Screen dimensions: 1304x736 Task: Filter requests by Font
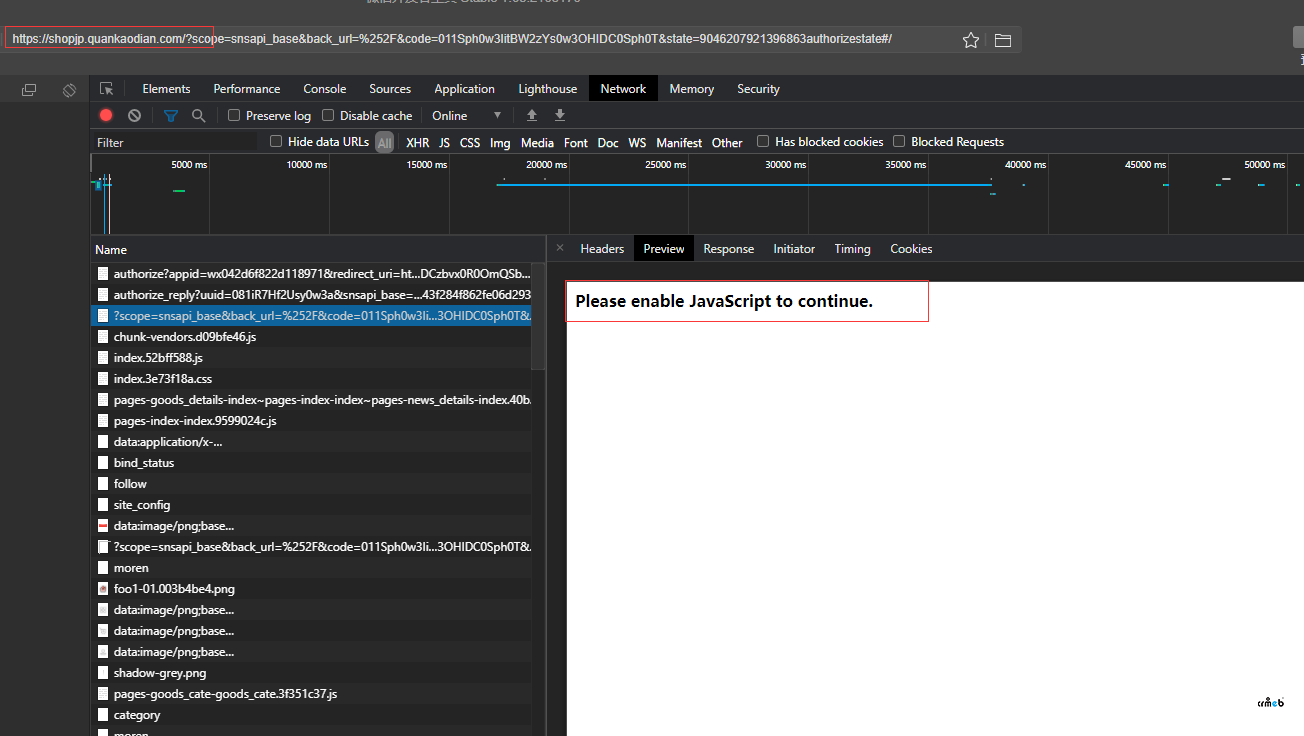coord(576,143)
